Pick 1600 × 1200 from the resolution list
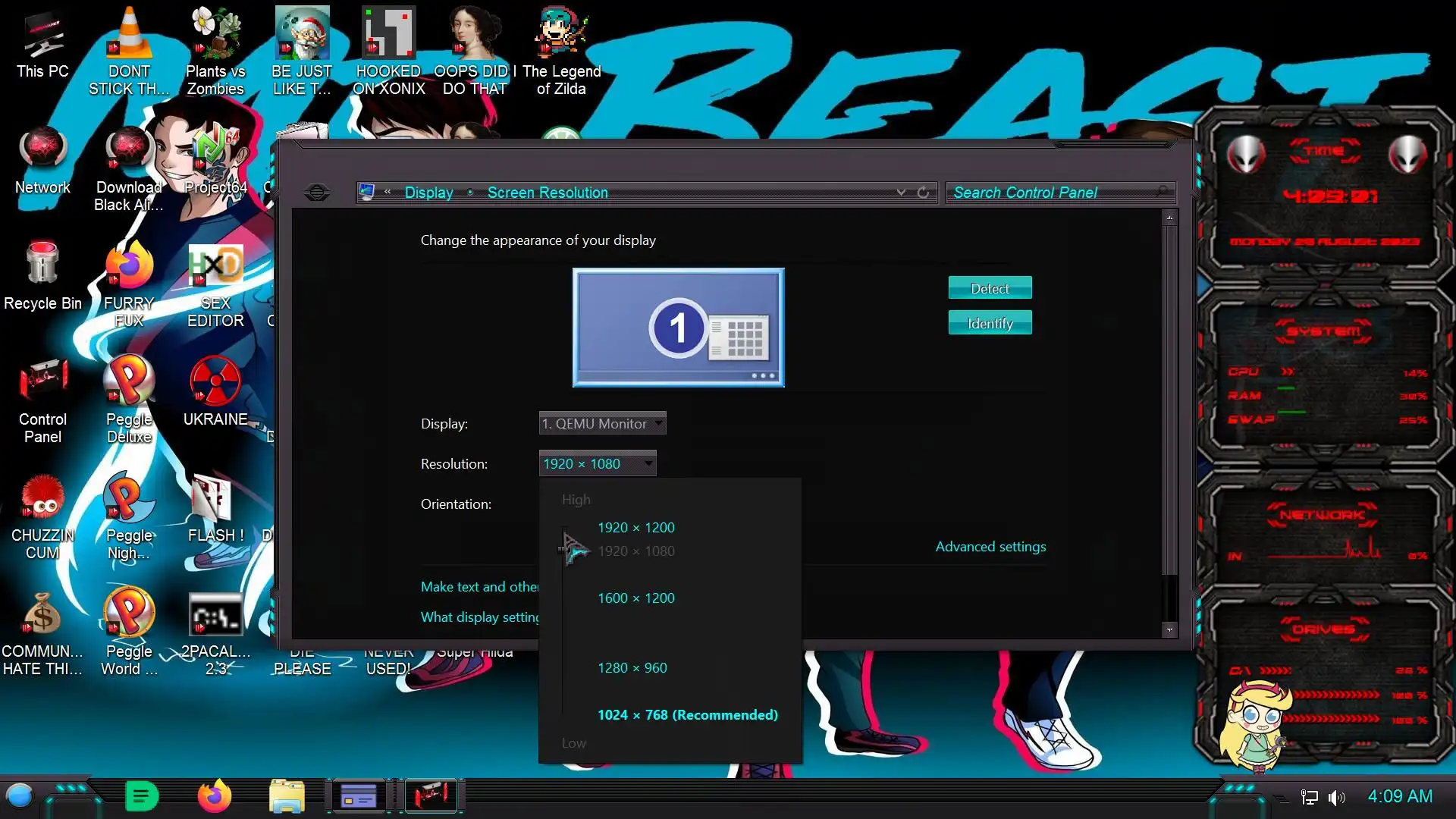 tap(635, 598)
